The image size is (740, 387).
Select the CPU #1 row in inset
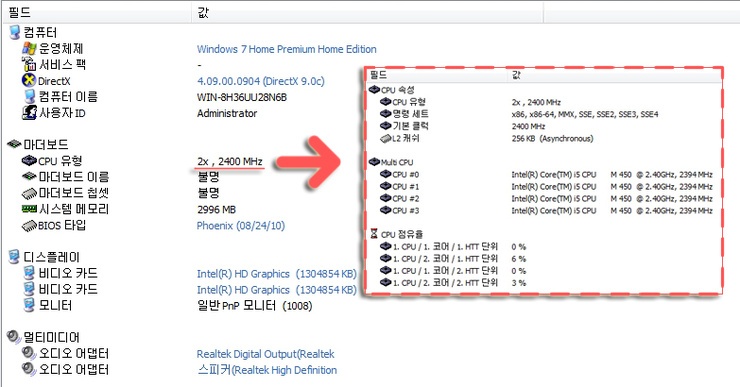tap(546, 186)
